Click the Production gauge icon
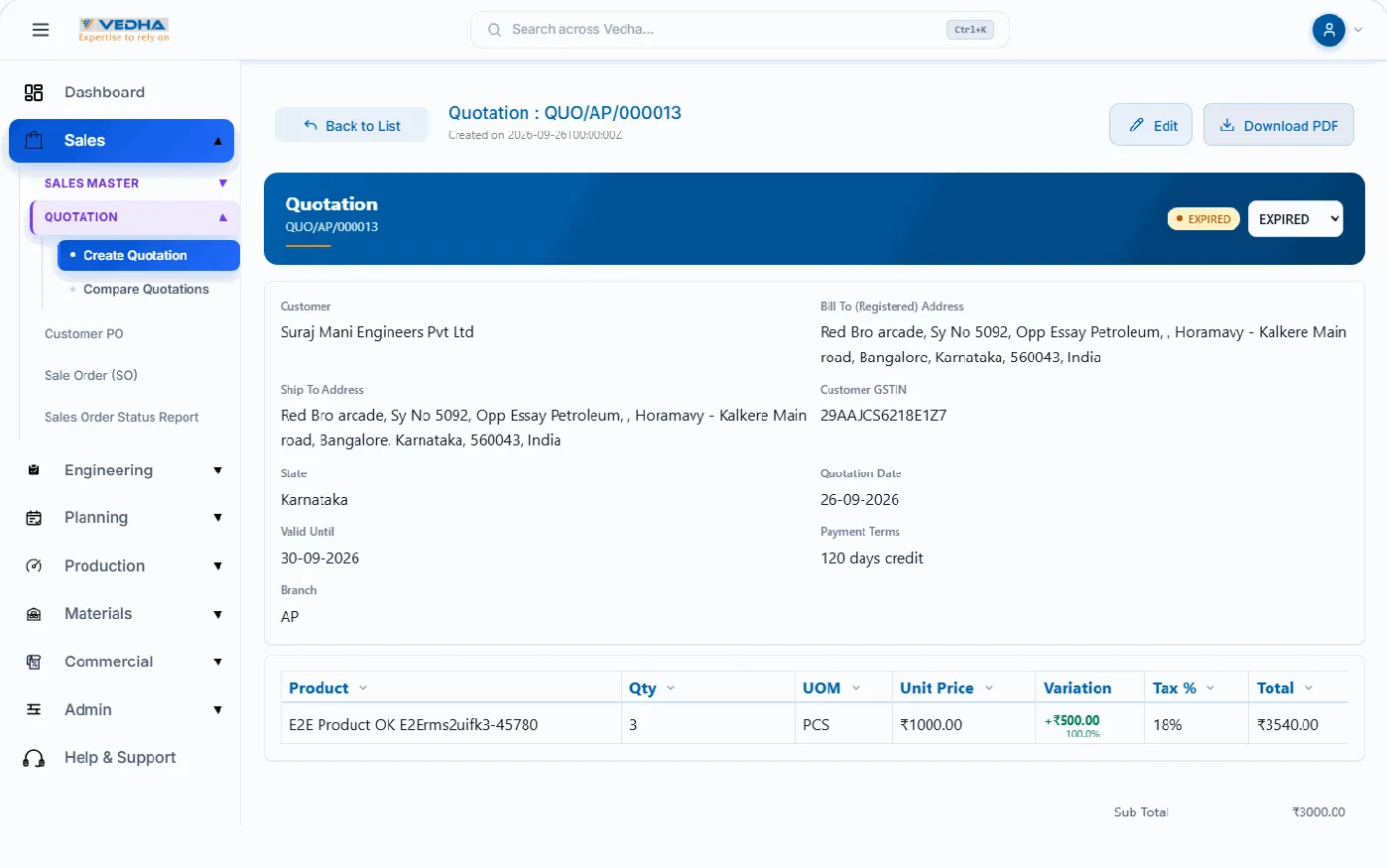1387x868 pixels. click(34, 565)
